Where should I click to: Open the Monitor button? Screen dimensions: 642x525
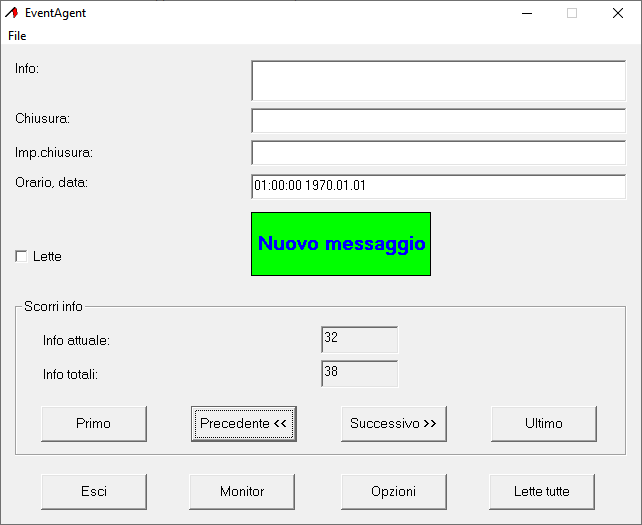click(242, 491)
